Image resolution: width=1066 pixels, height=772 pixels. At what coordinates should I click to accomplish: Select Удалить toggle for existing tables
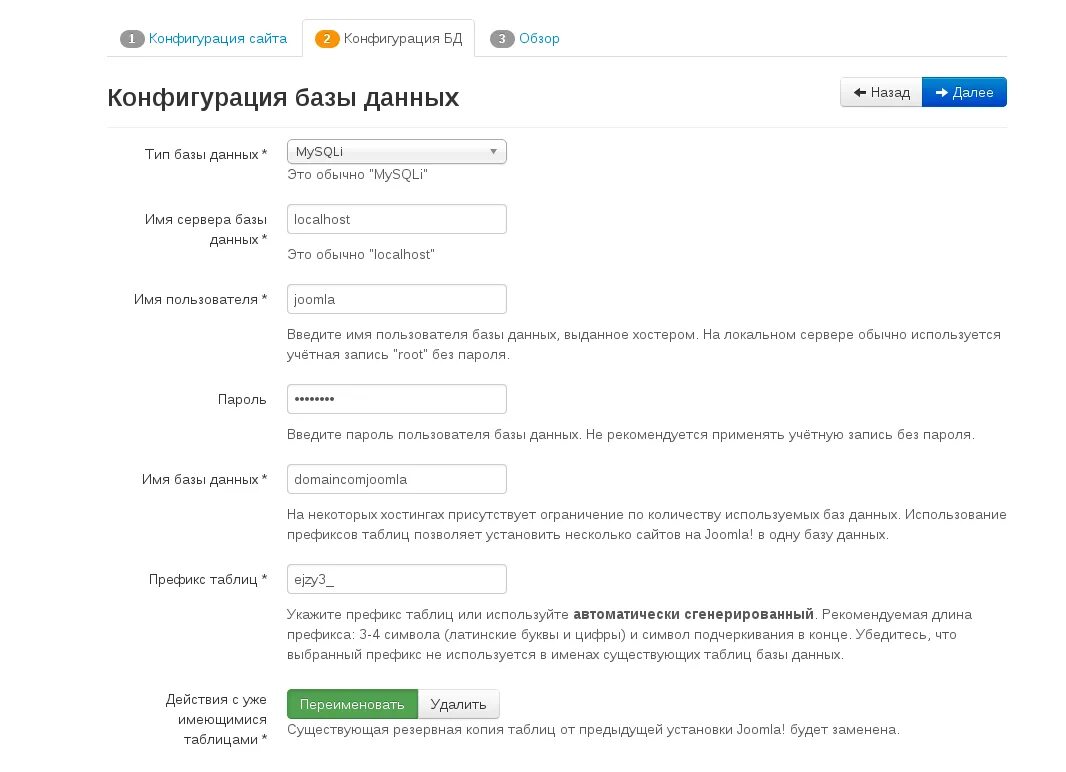458,704
